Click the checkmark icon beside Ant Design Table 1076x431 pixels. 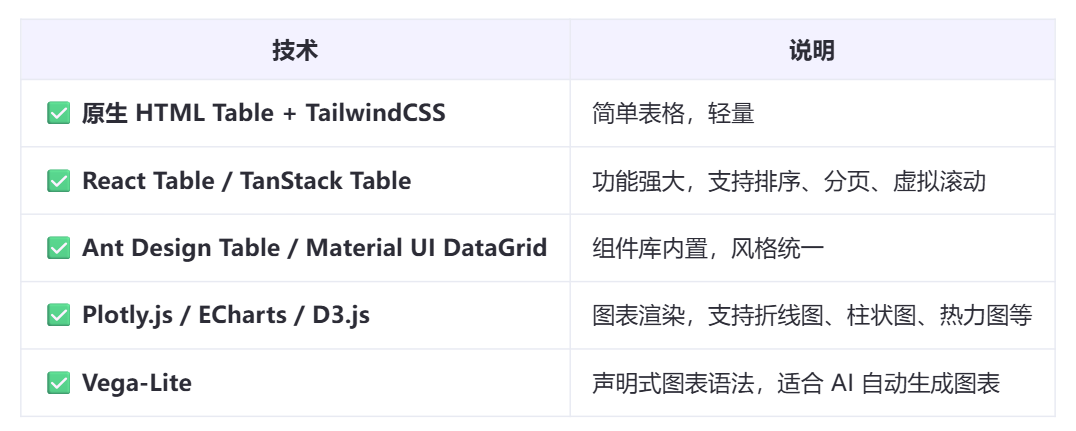pyautogui.click(x=58, y=248)
